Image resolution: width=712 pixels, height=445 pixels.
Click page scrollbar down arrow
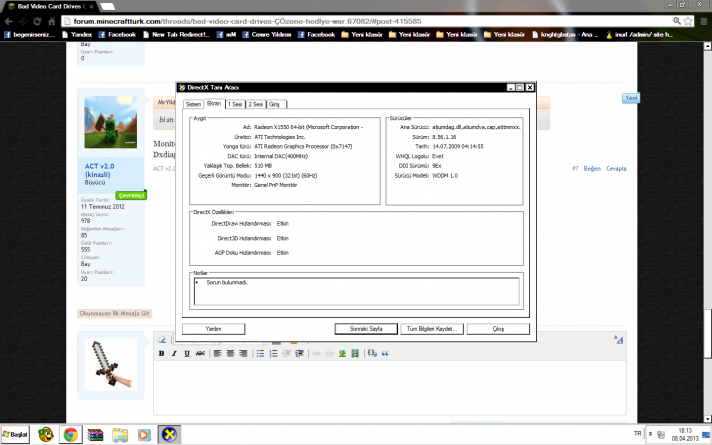[x=708, y=419]
